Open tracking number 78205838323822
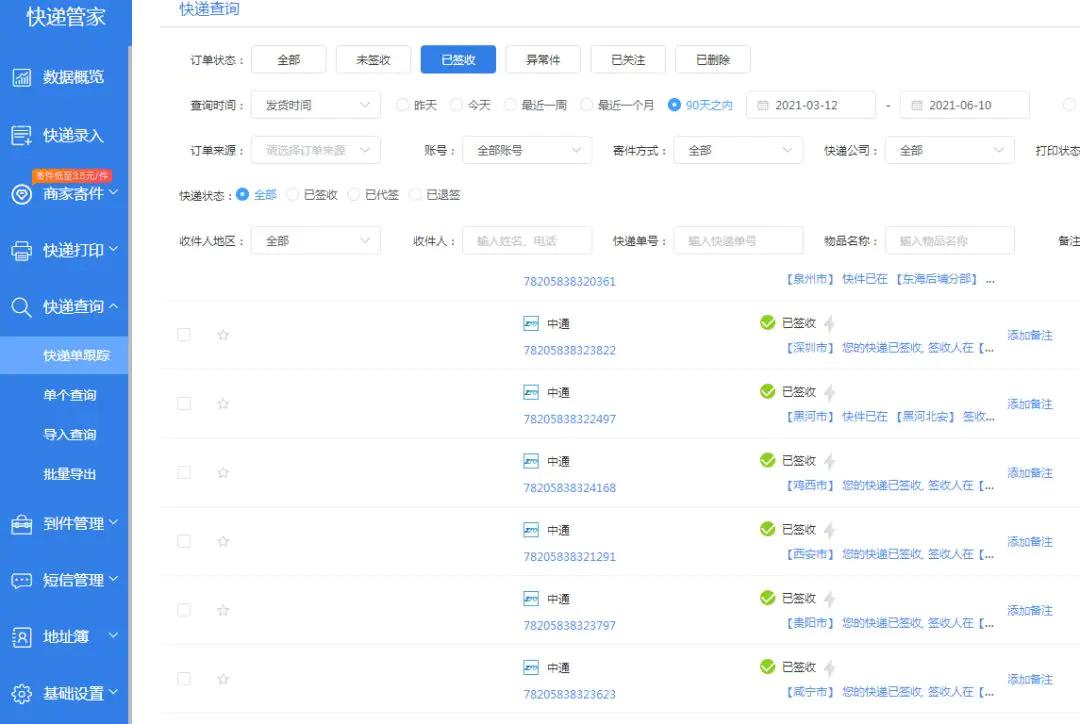Viewport: 1080px width, 724px height. click(x=571, y=351)
